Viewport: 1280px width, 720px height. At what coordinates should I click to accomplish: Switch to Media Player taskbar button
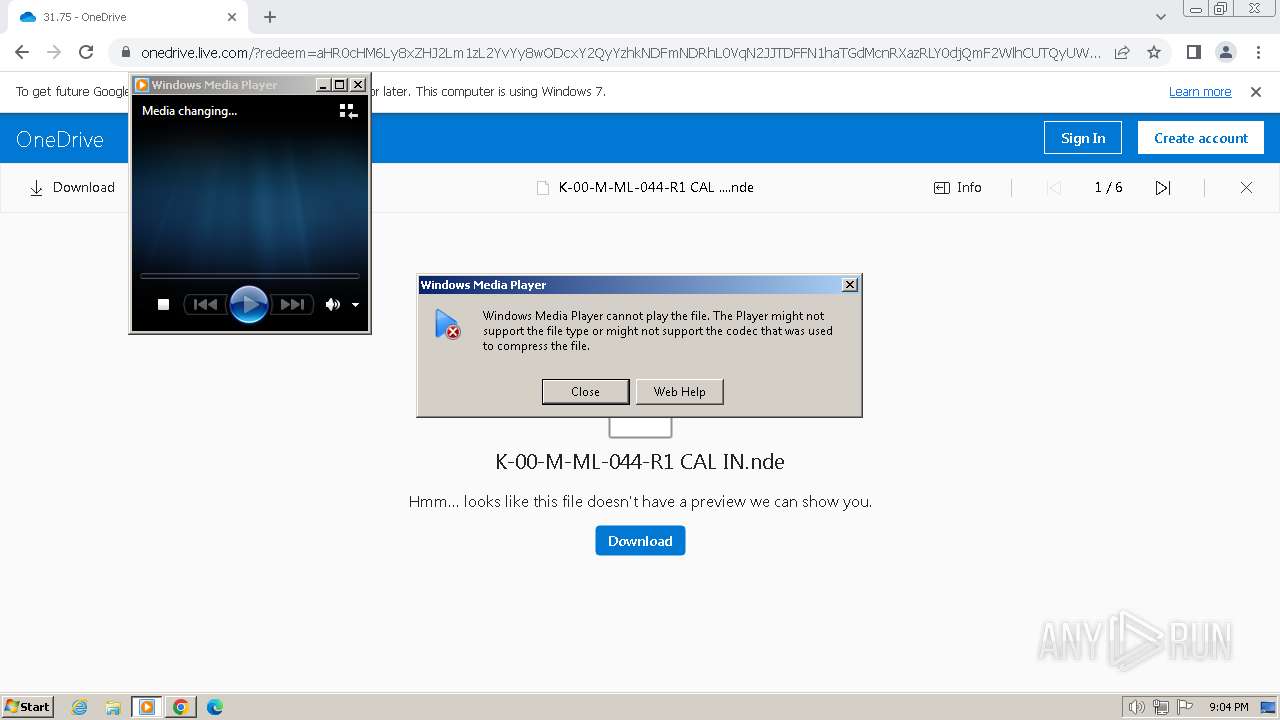(x=147, y=707)
